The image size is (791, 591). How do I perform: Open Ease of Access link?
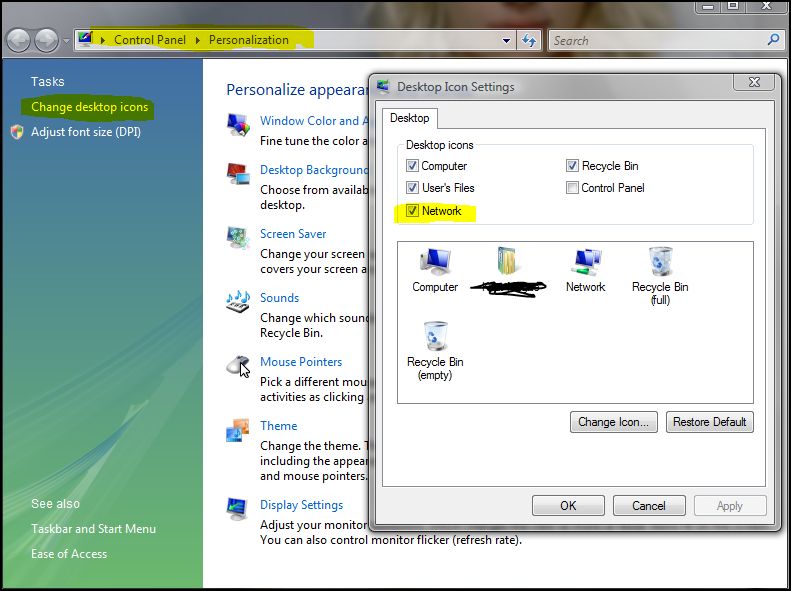[x=69, y=554]
